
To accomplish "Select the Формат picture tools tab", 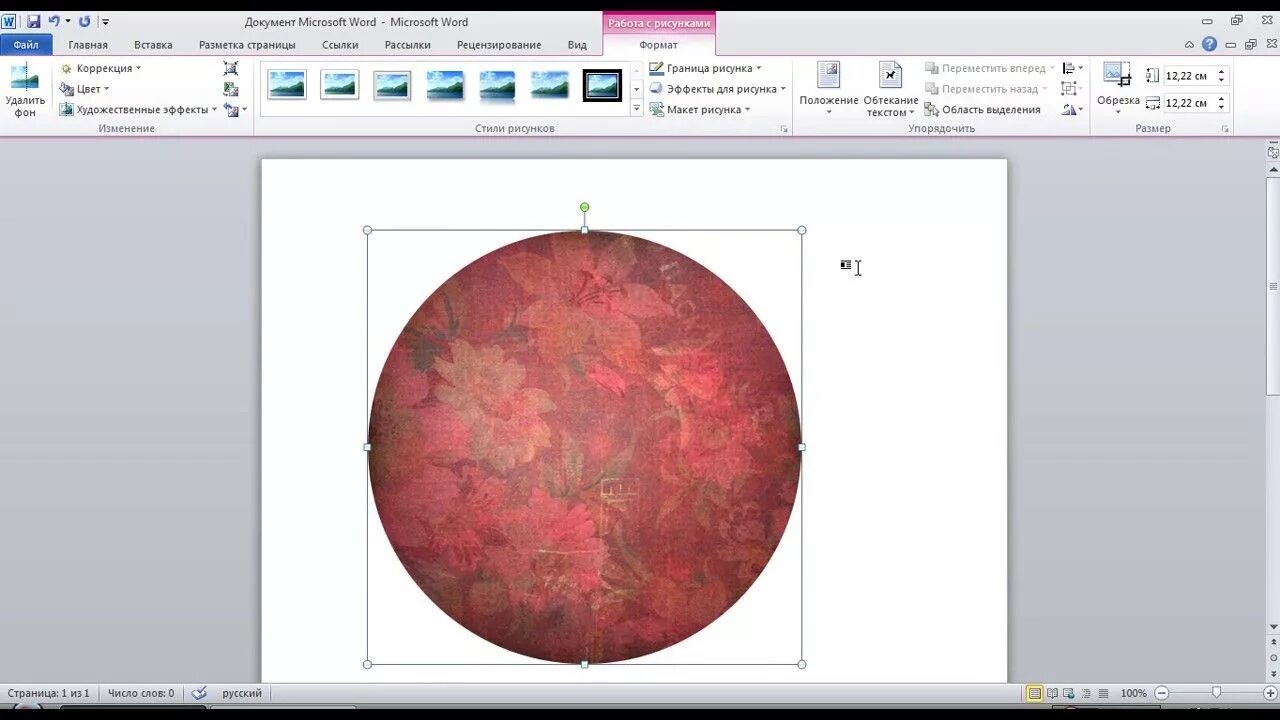I will 658,45.
